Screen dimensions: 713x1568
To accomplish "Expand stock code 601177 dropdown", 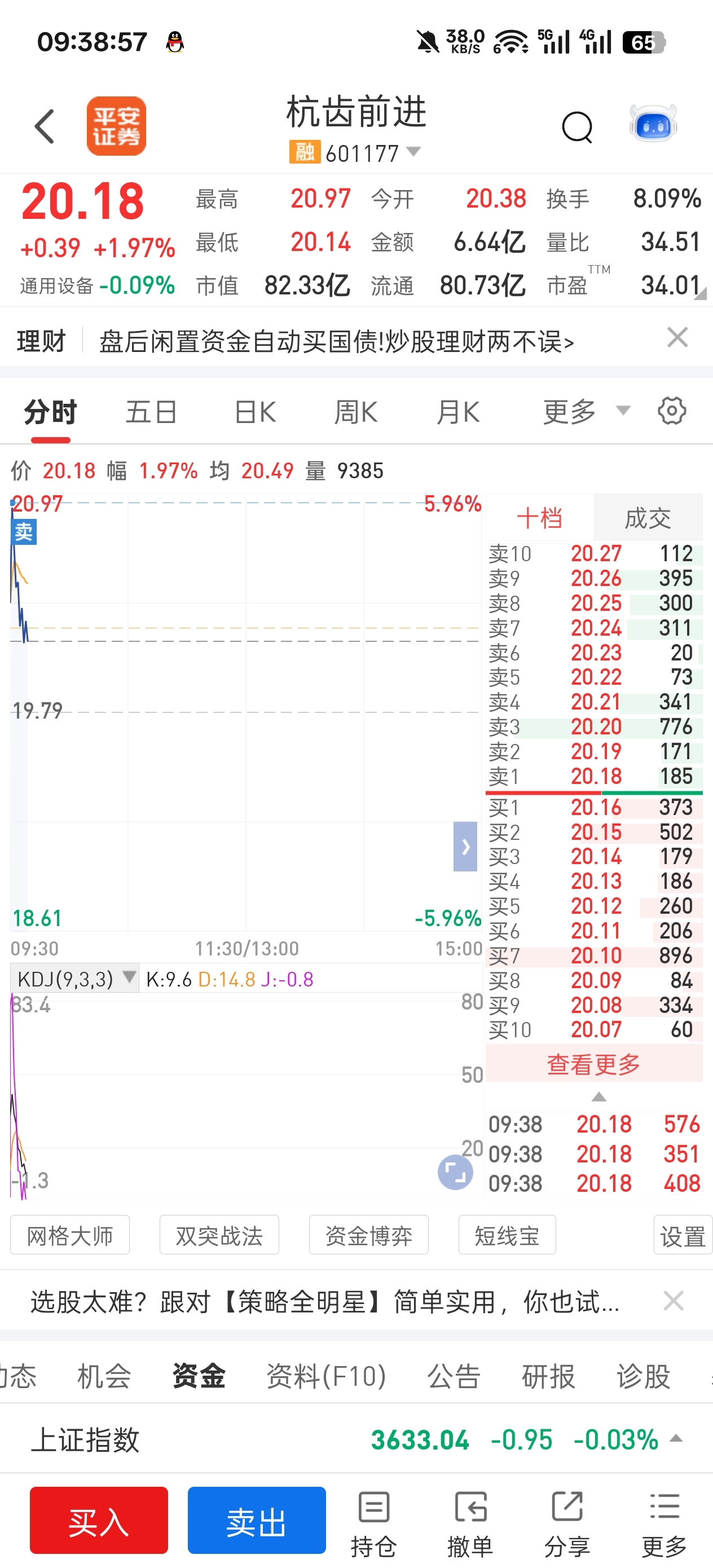I will tap(413, 152).
